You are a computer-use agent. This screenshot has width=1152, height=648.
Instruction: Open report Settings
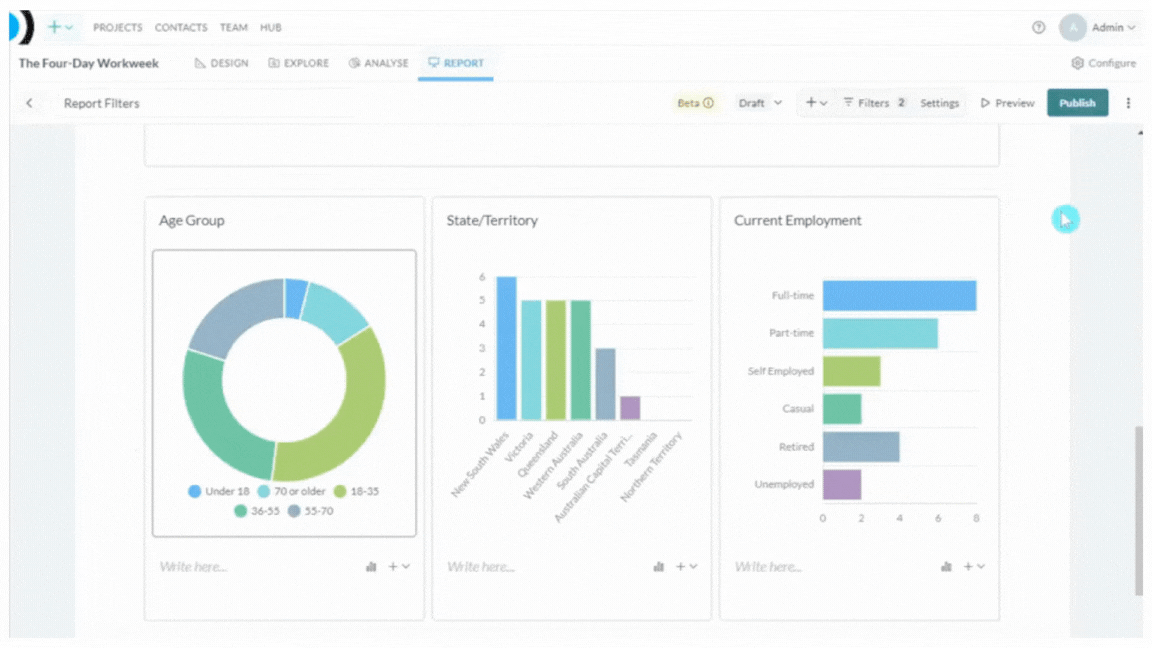(939, 103)
